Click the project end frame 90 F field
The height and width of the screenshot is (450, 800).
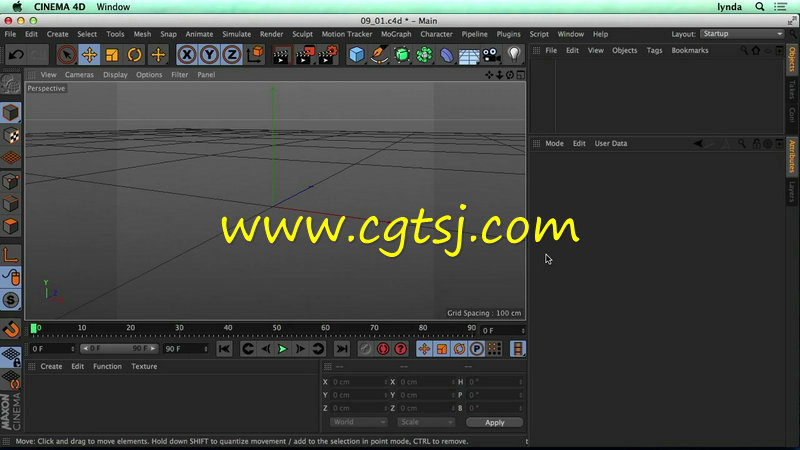tap(186, 349)
